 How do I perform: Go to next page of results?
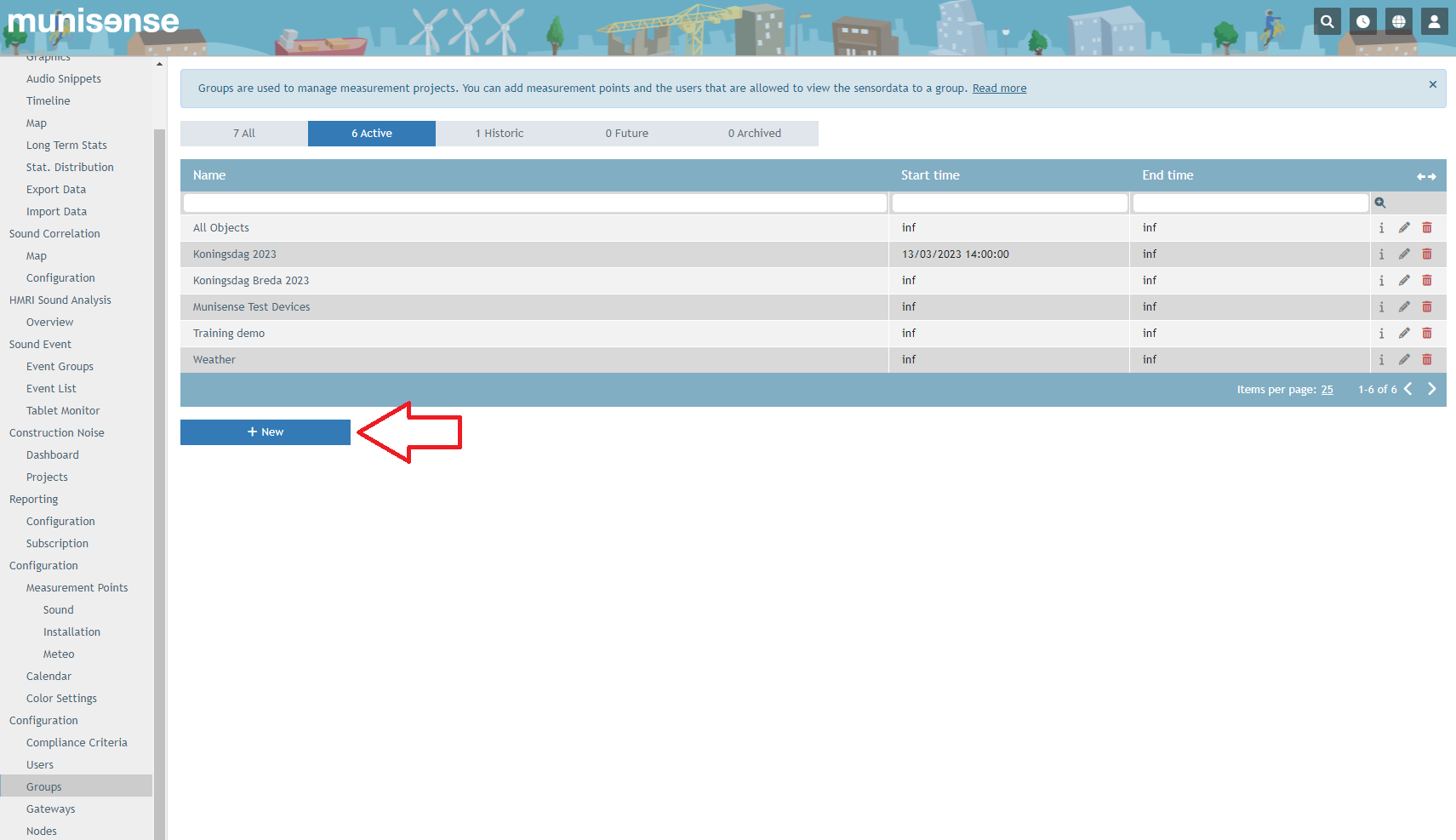tap(1431, 389)
